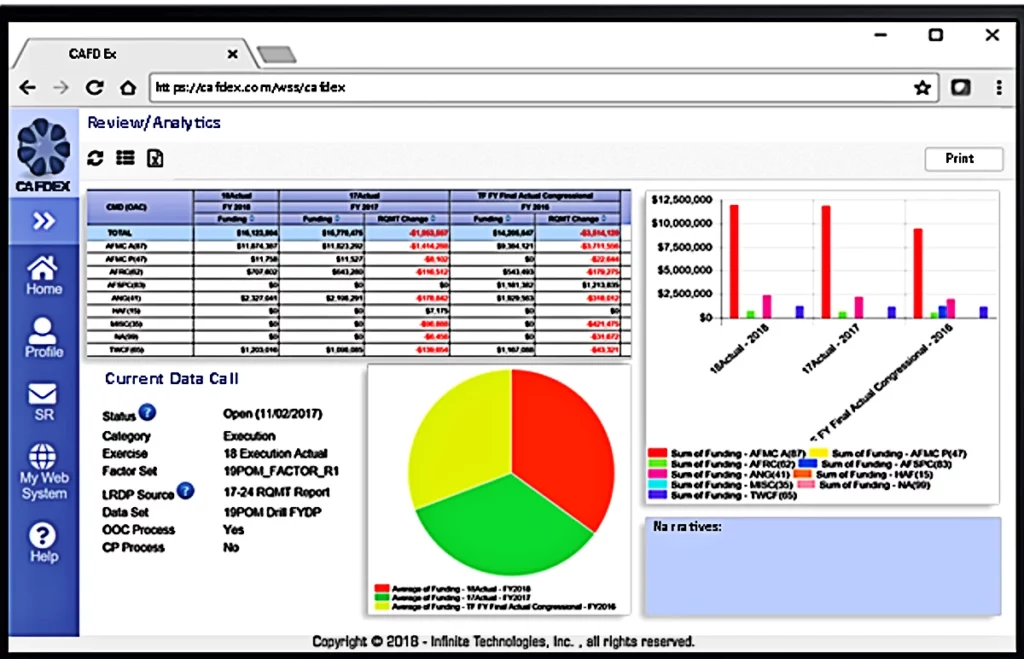Select the CAFD Ex browser tab

point(130,54)
